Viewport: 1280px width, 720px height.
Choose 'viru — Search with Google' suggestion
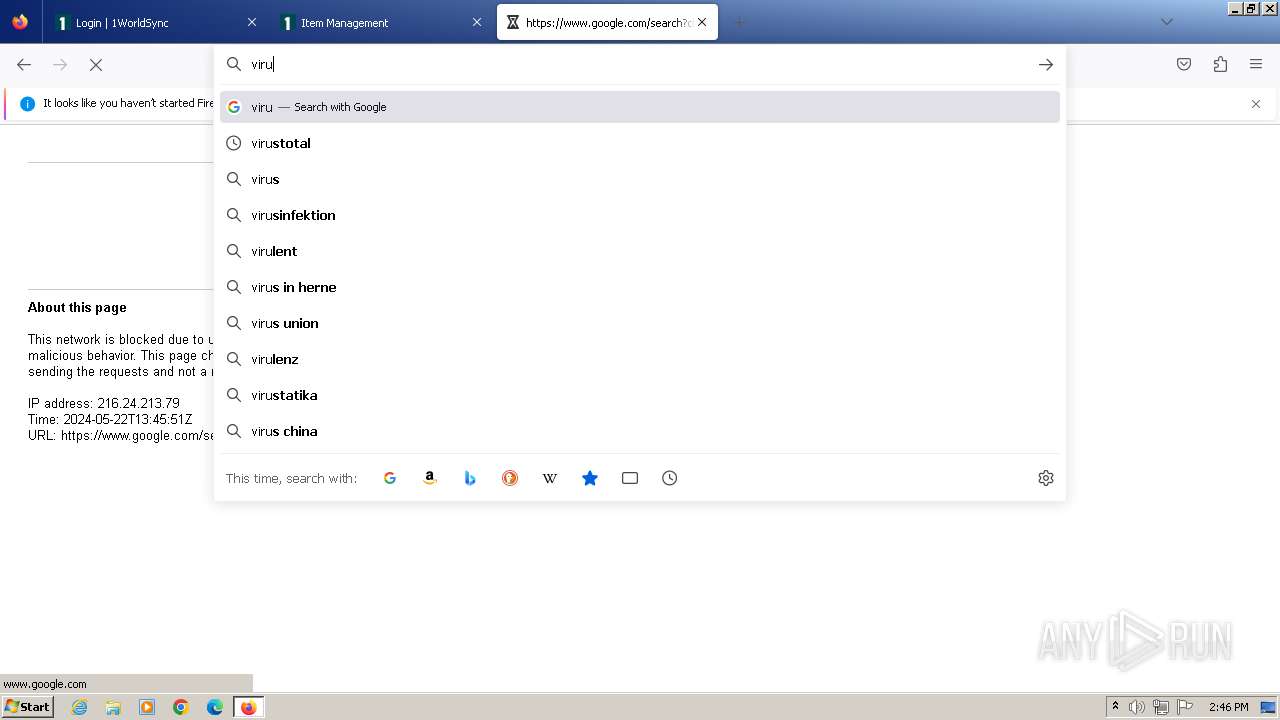[640, 107]
